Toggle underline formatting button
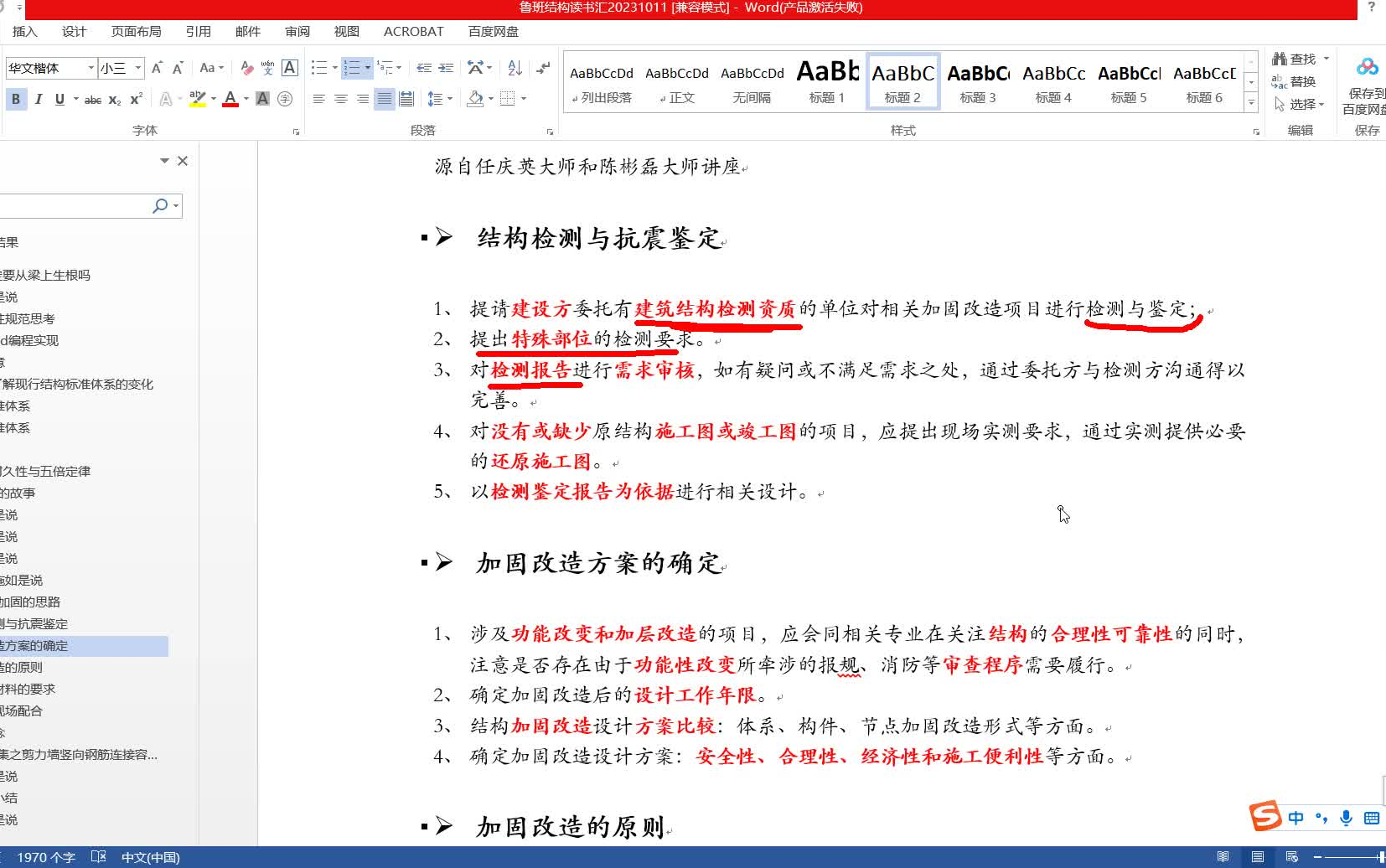Image resolution: width=1386 pixels, height=868 pixels. coord(59,99)
